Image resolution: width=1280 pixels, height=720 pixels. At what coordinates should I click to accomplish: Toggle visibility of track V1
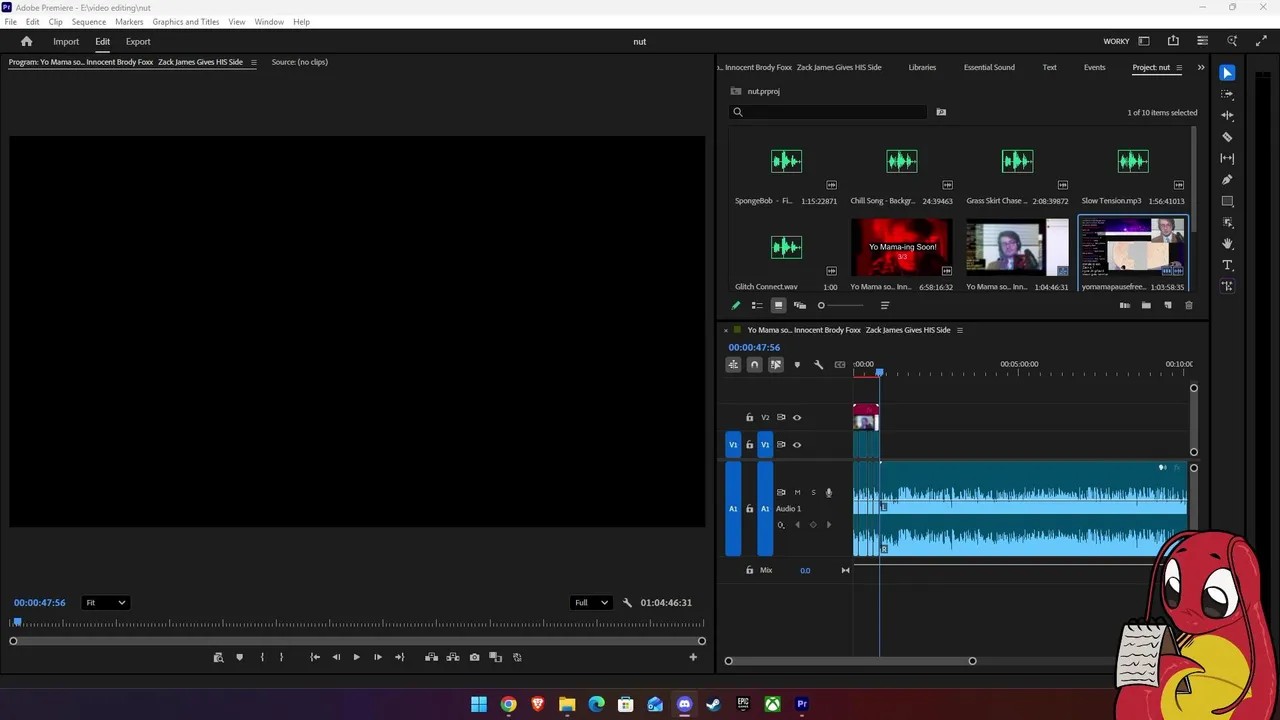pos(797,445)
